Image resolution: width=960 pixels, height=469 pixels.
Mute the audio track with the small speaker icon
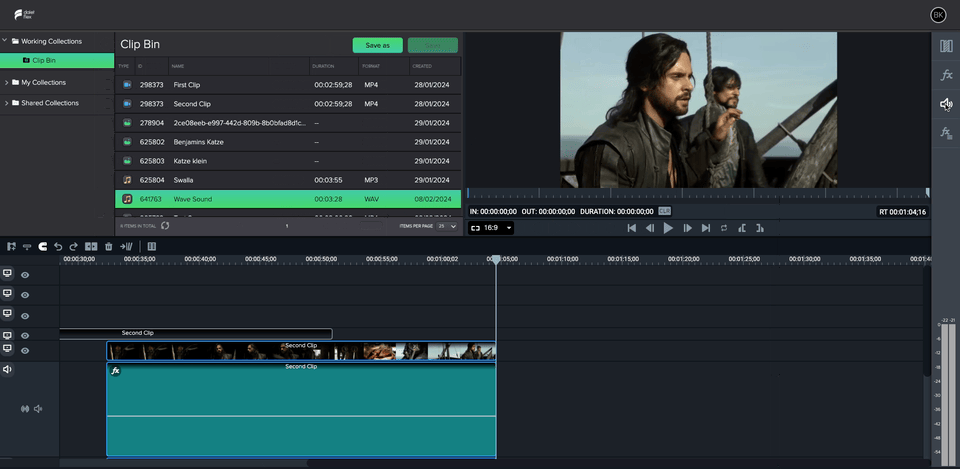(x=38, y=408)
